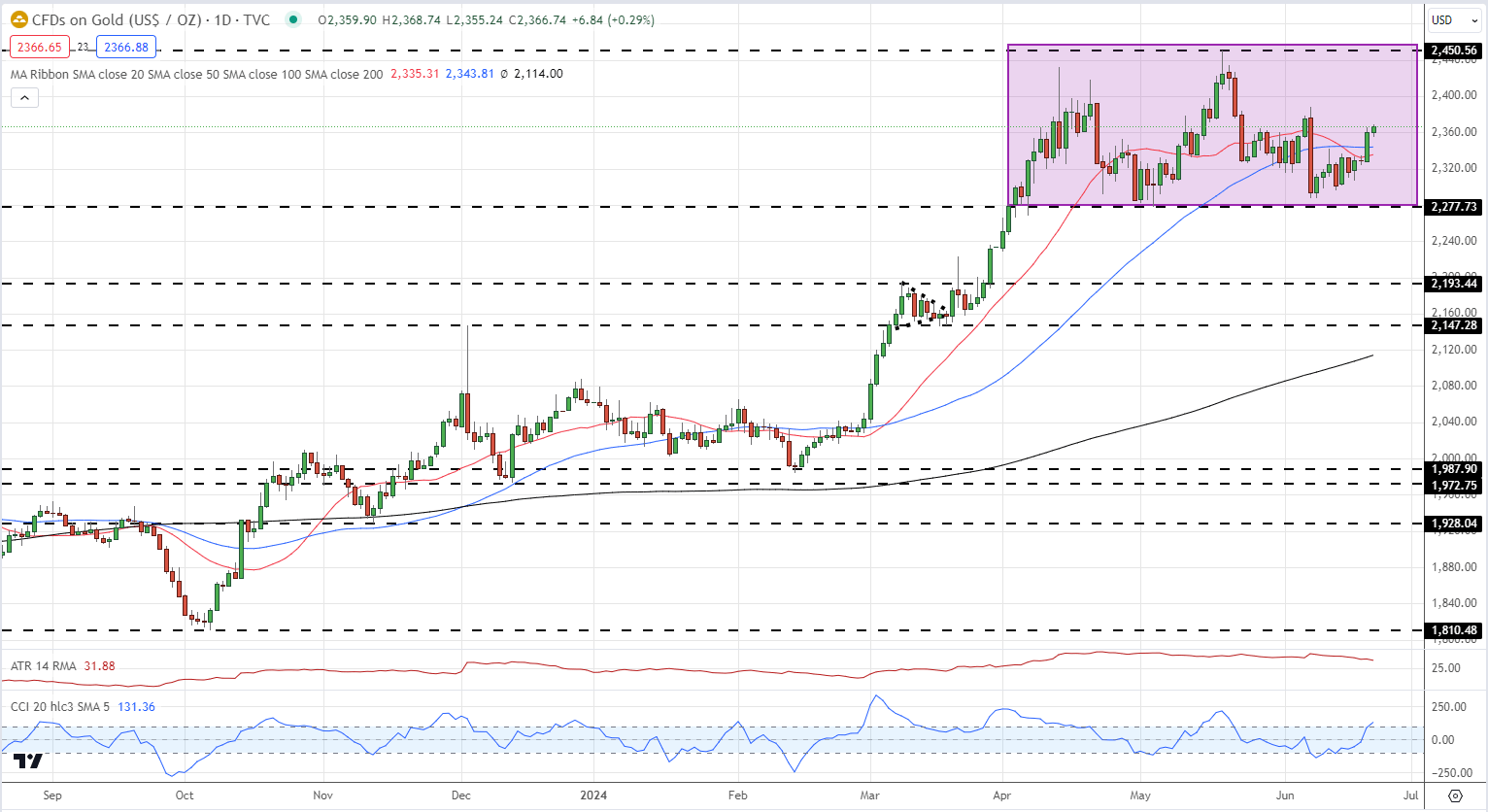Screen dimensions: 1488x812
Task: Click the 1,987.90 price label
Action: click(1454, 469)
